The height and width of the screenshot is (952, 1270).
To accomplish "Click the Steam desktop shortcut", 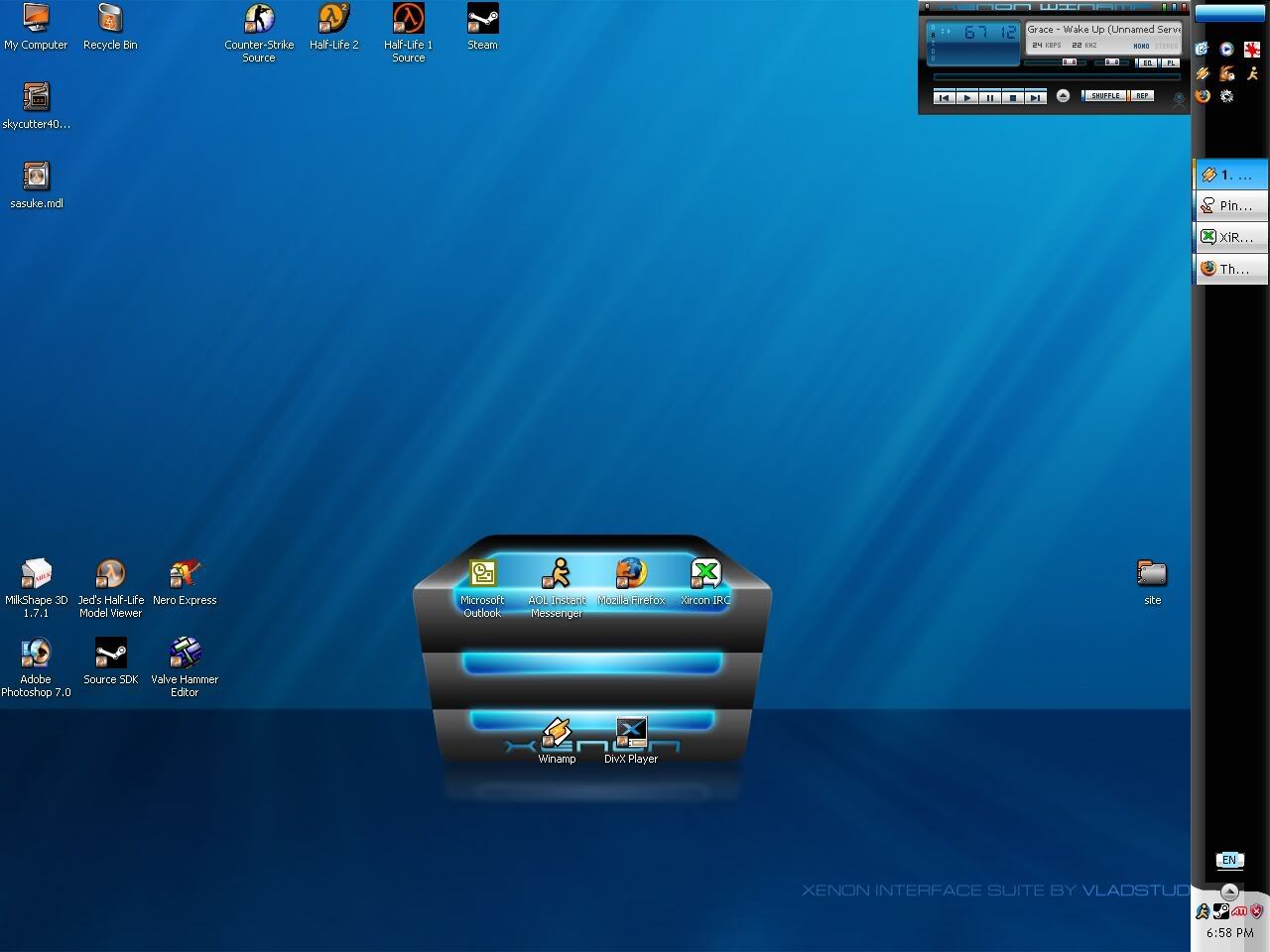I will tap(482, 27).
